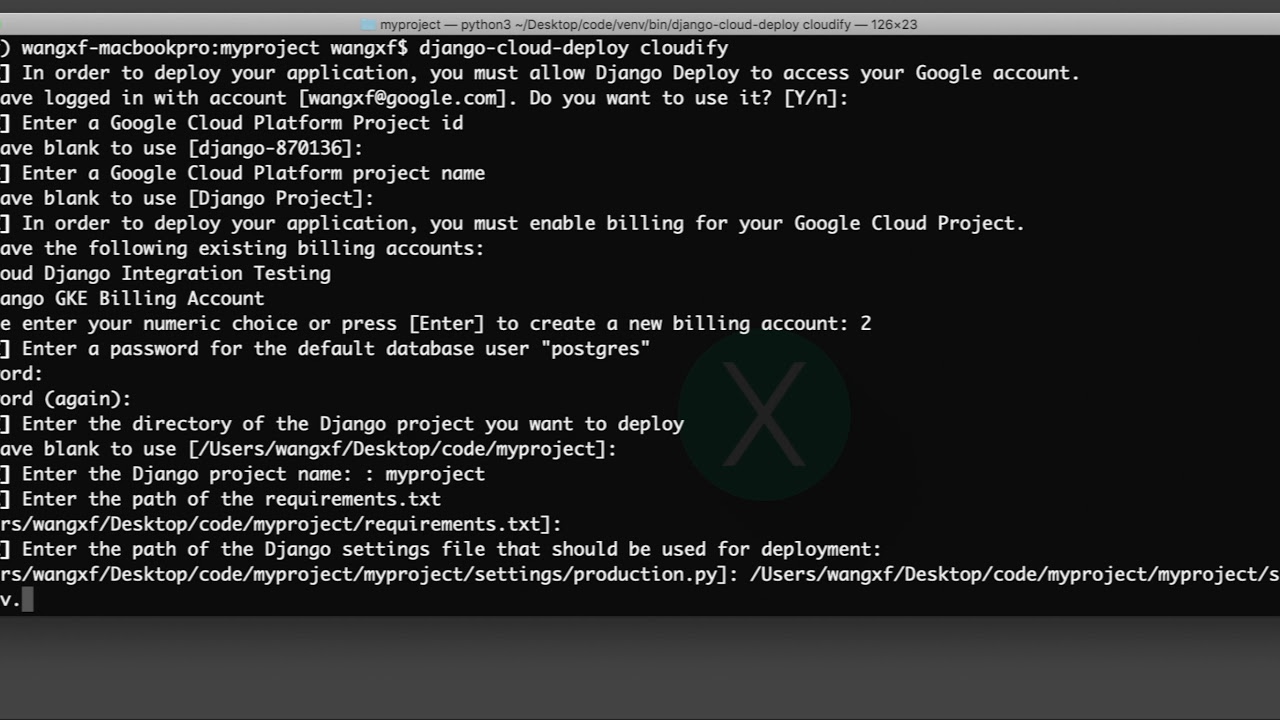Click the 'django-cloud-deploy cloudify' command text

573,48
